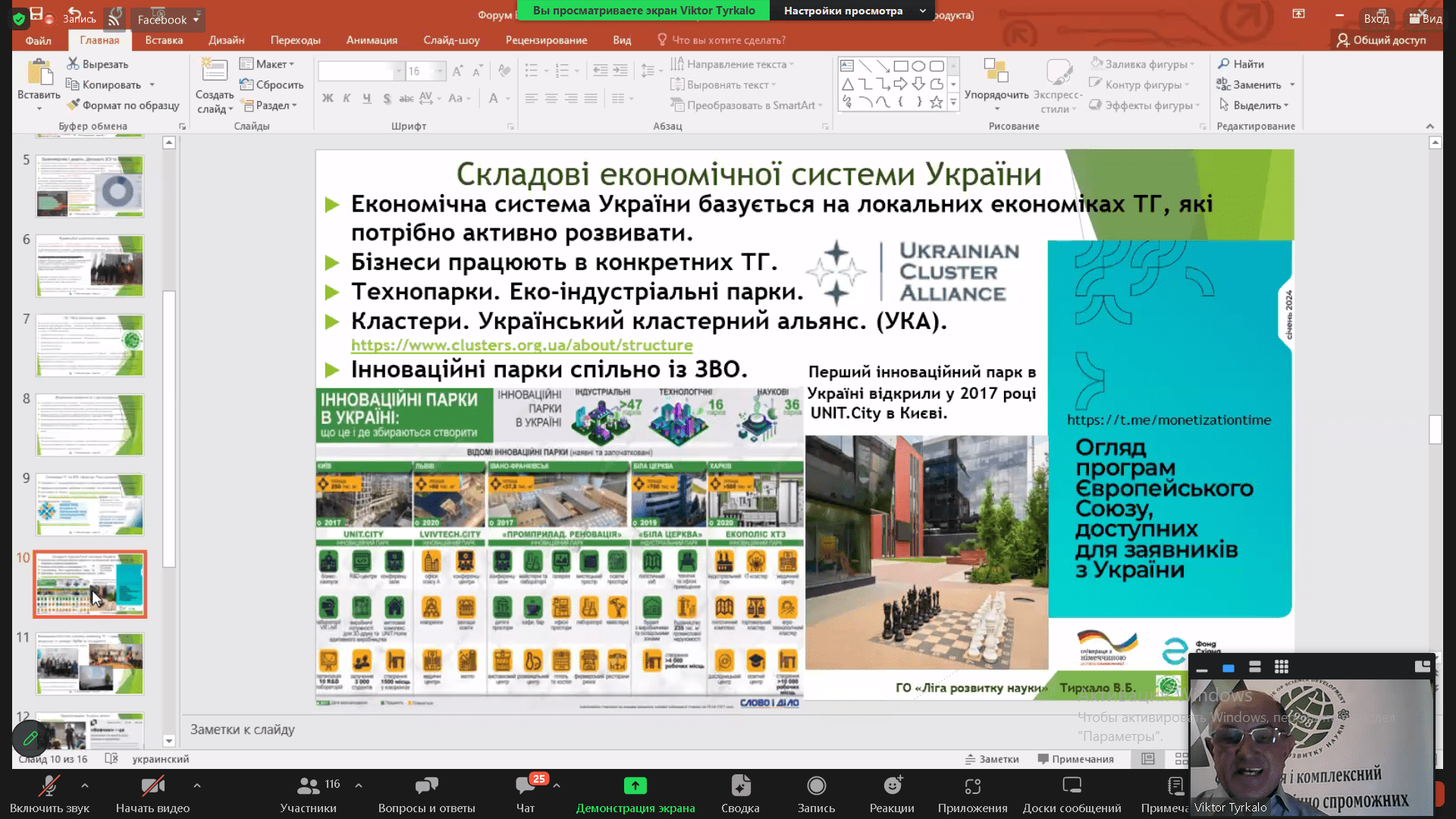Click the increase indent icon
1456x819 pixels.
tap(620, 71)
